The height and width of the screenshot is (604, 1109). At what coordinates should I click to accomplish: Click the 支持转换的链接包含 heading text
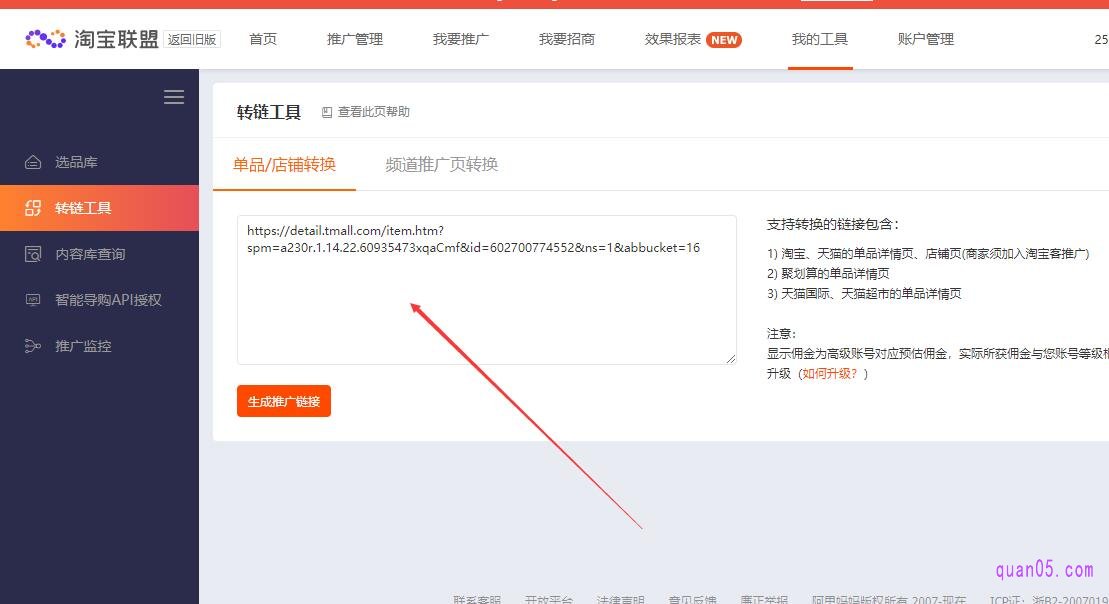pyautogui.click(x=832, y=224)
